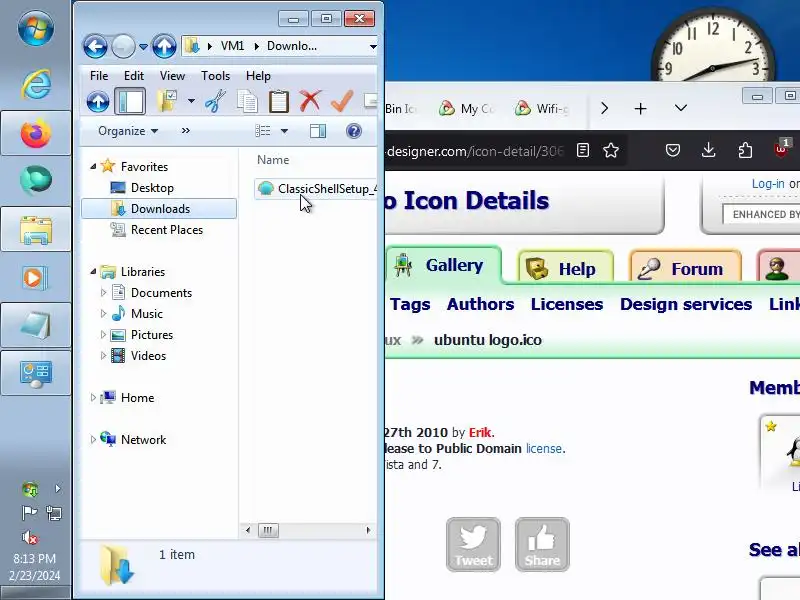The width and height of the screenshot is (800, 600).
Task: Toggle Firefox reader view icon
Action: (583, 151)
